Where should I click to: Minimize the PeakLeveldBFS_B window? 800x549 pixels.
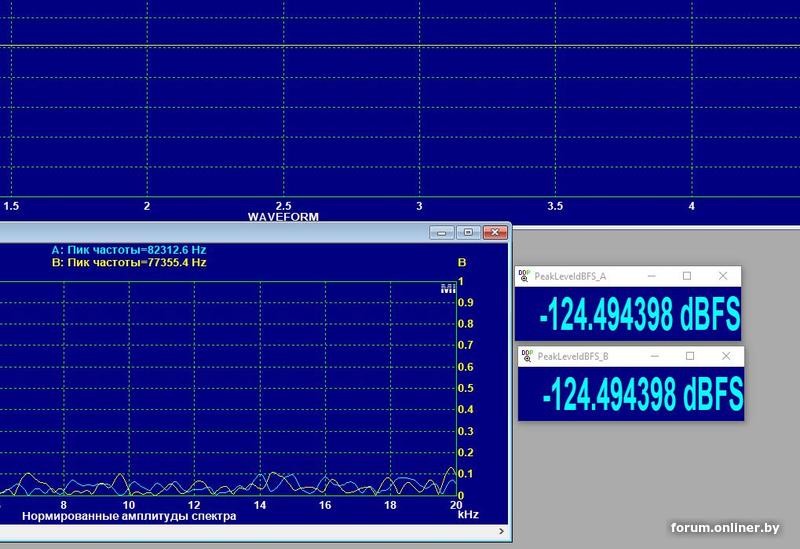[655, 356]
